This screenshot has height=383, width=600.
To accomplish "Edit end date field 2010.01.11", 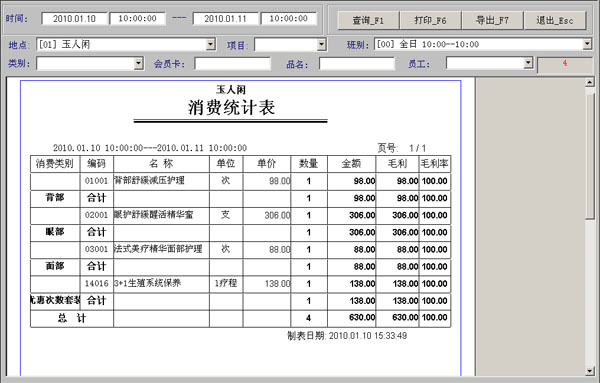I will [225, 18].
